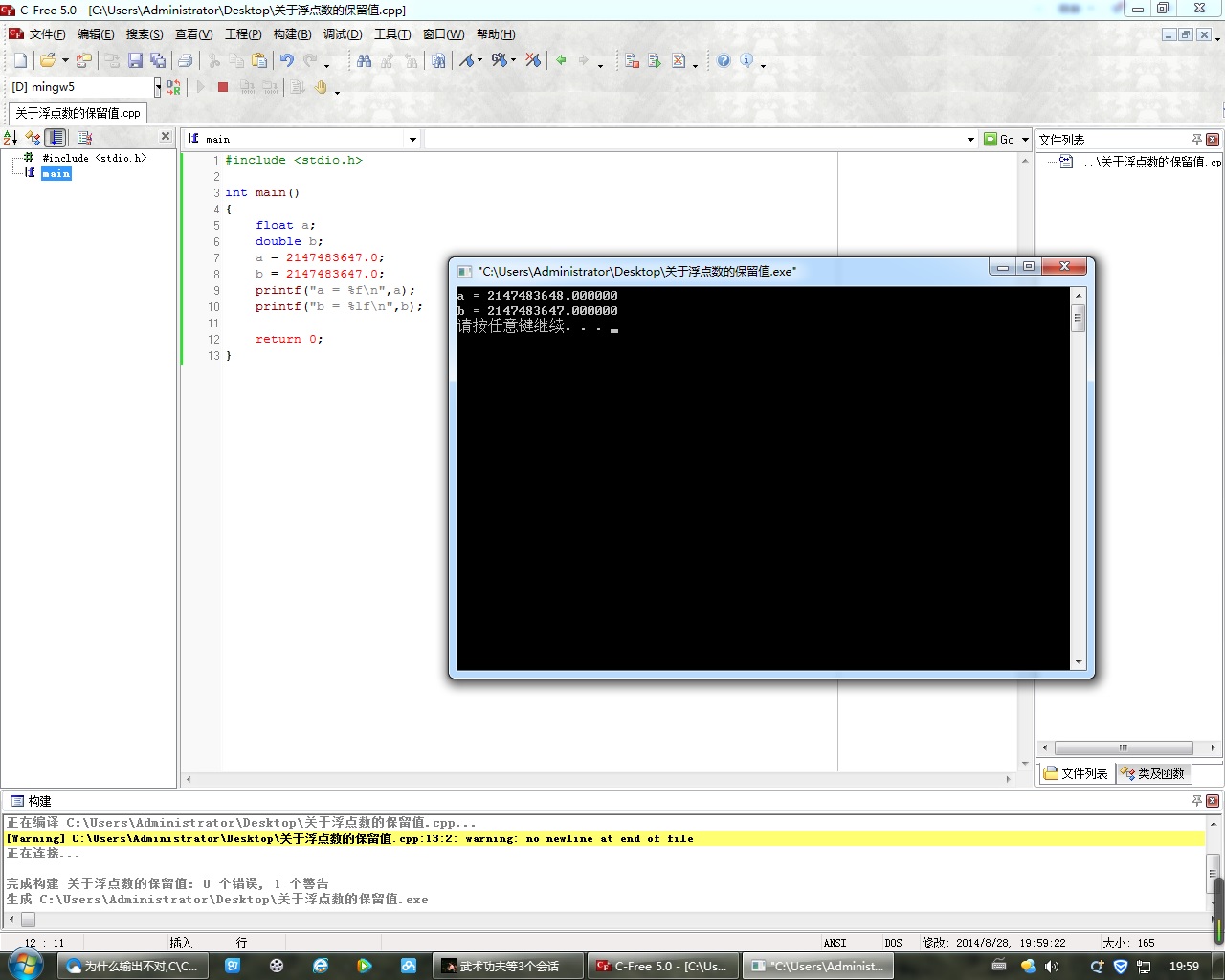Open the 查看(V) menu
Screen dimensions: 1225x980
tap(193, 34)
